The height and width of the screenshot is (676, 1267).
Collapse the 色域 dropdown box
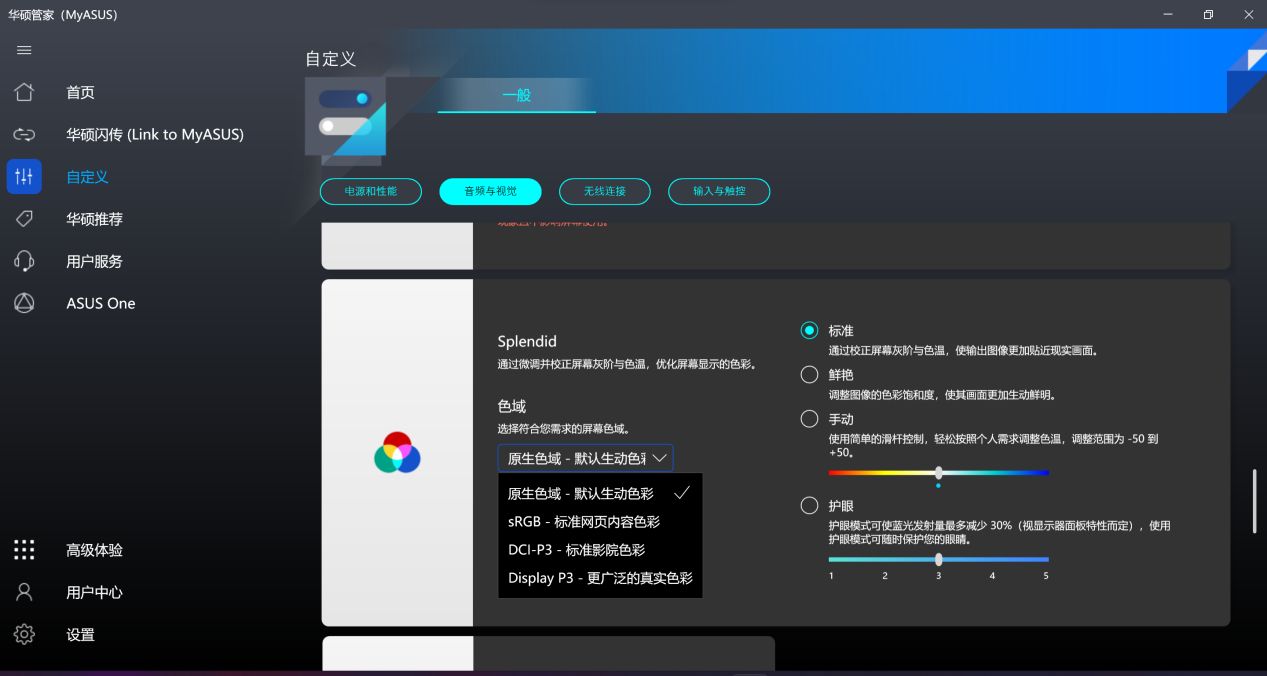point(585,458)
